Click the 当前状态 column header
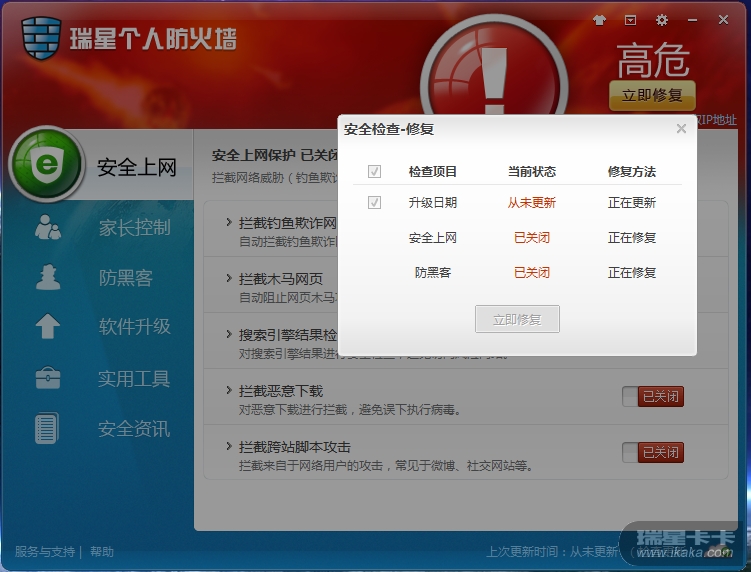This screenshot has height=572, width=751. pos(532,172)
